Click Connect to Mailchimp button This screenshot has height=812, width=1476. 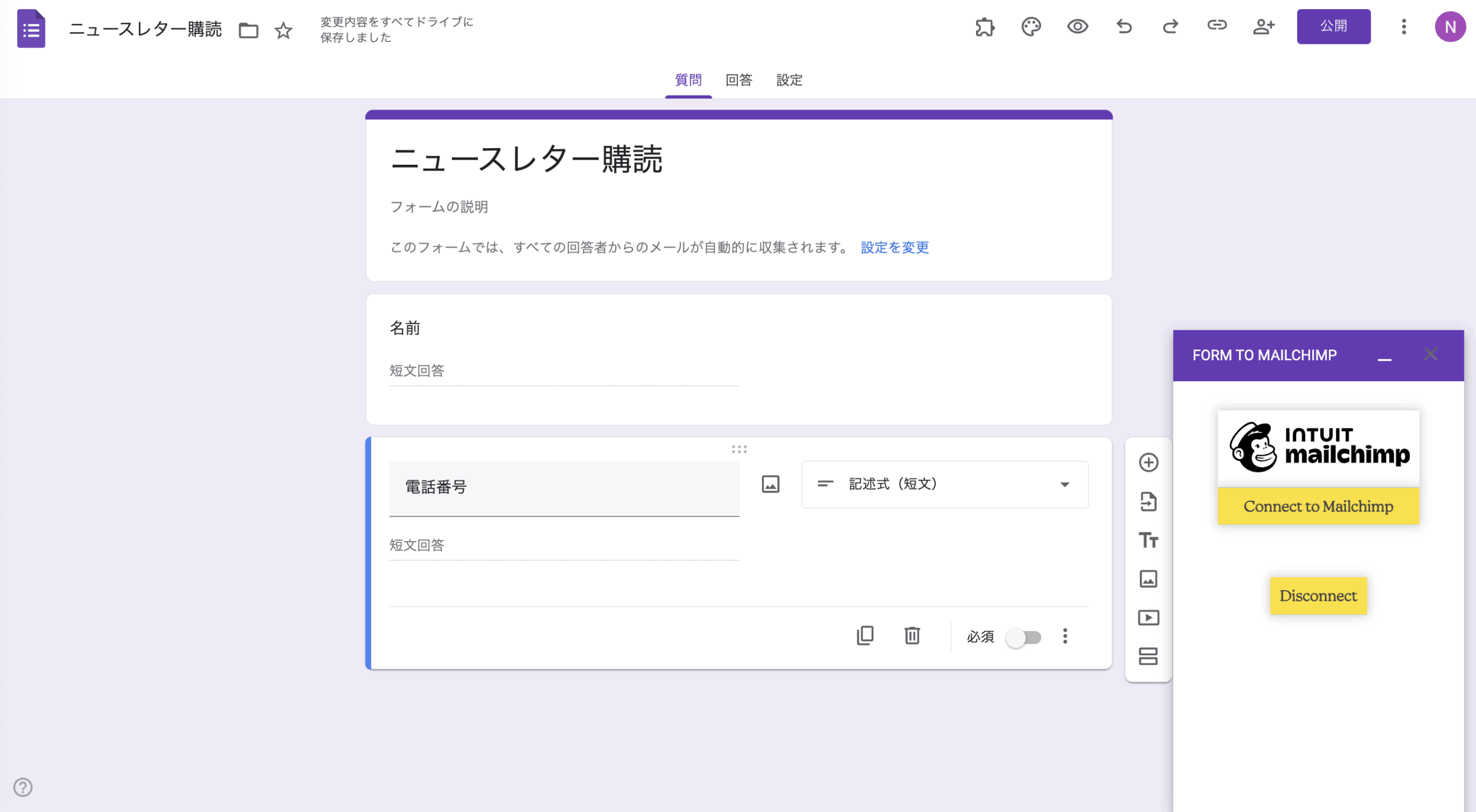[x=1318, y=506]
